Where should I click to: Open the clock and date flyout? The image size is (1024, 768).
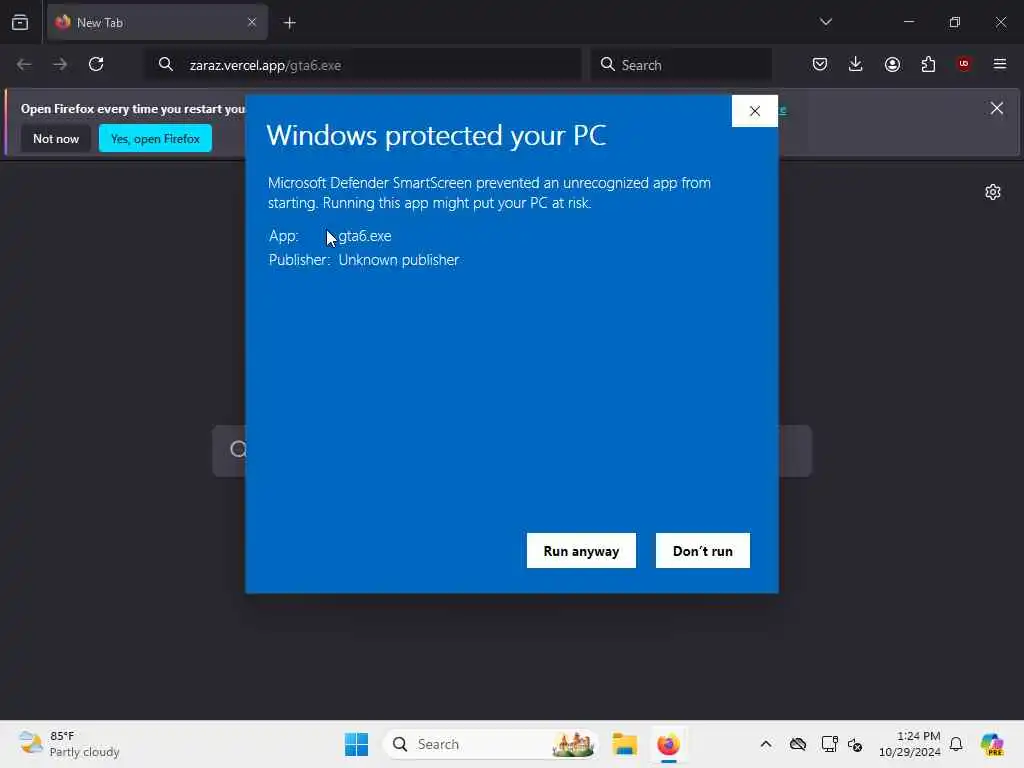[x=909, y=744]
